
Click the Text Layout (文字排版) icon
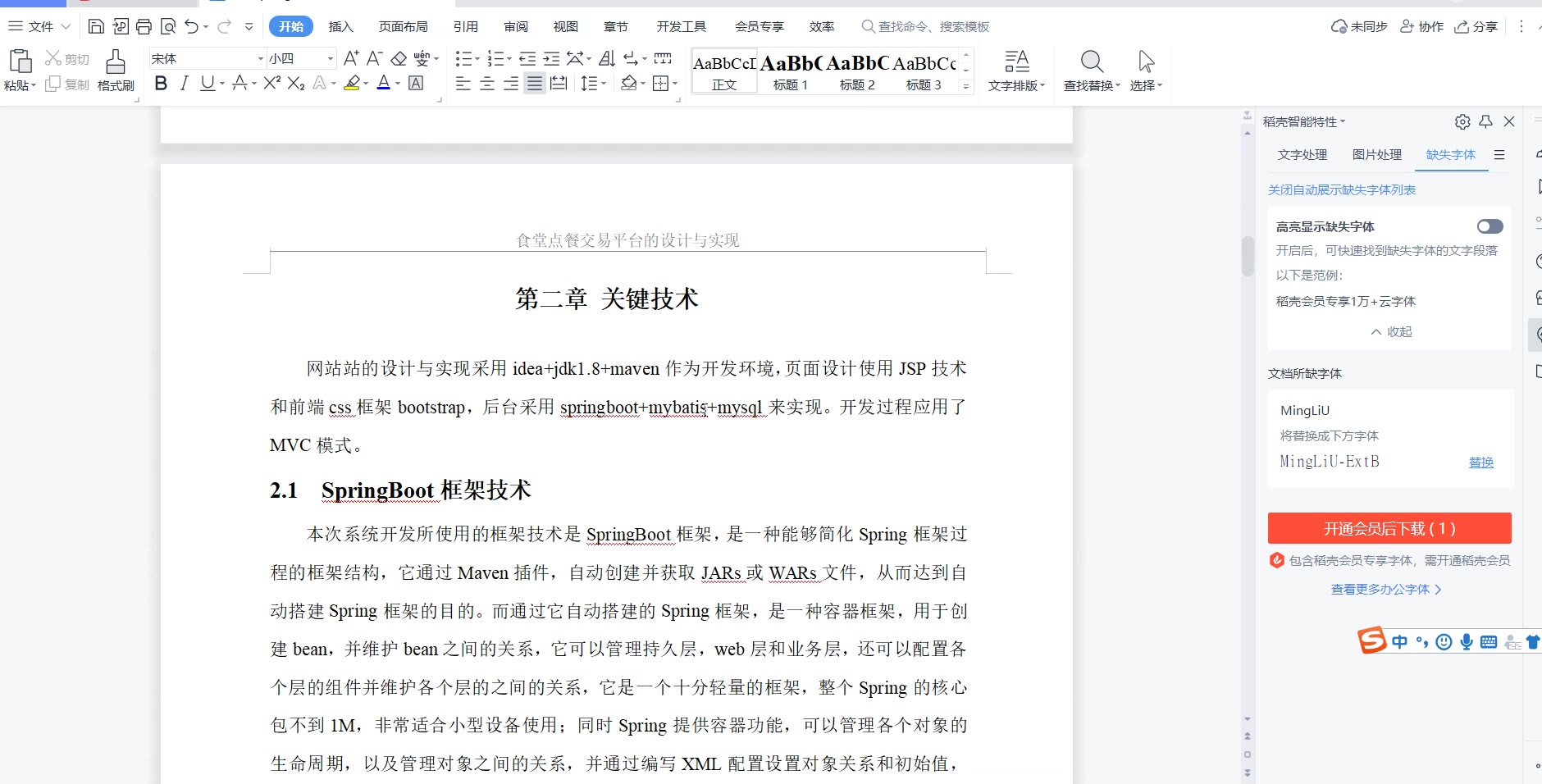coord(1017,62)
